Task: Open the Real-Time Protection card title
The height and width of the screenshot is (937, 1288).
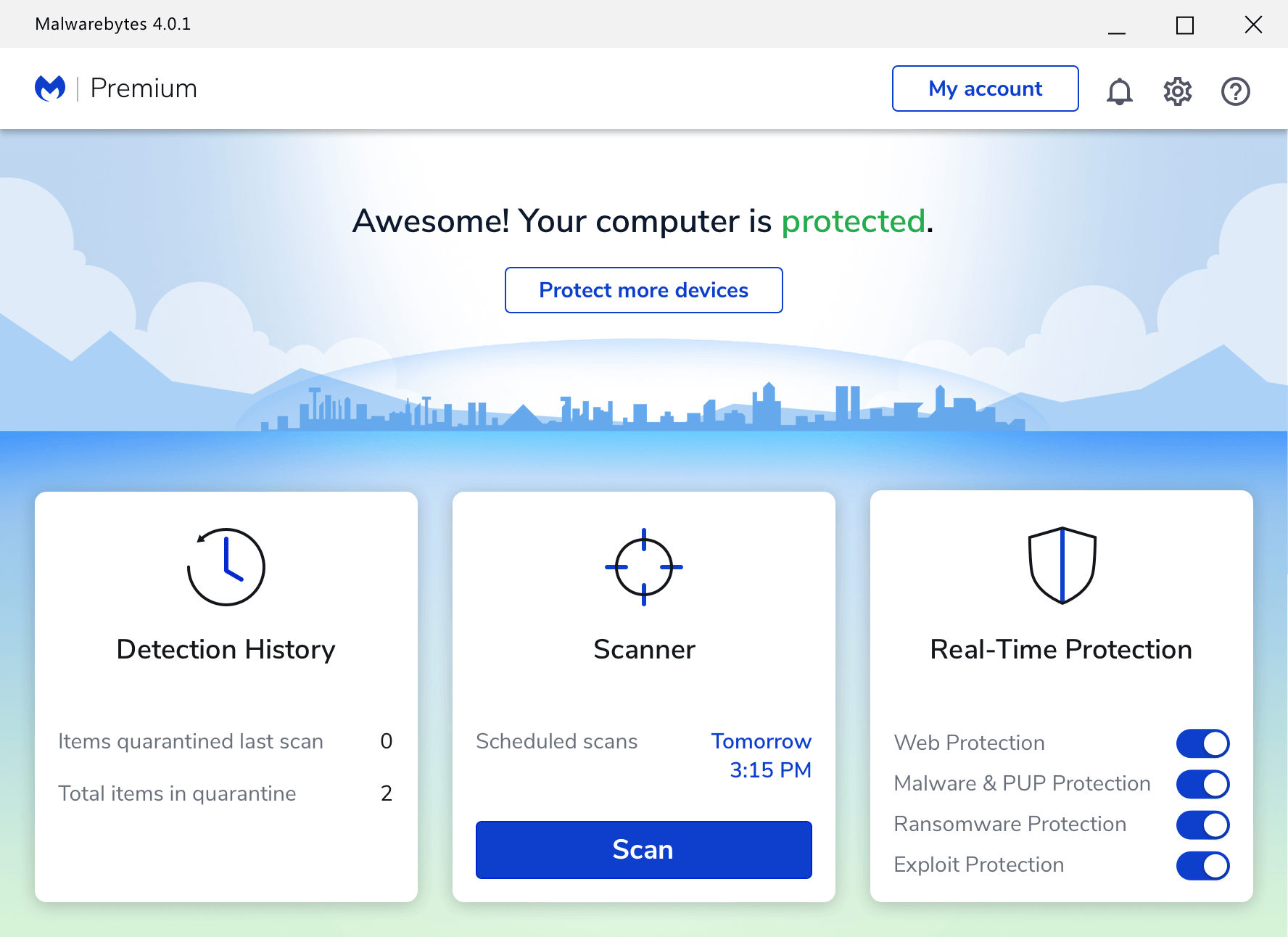Action: (x=1061, y=649)
